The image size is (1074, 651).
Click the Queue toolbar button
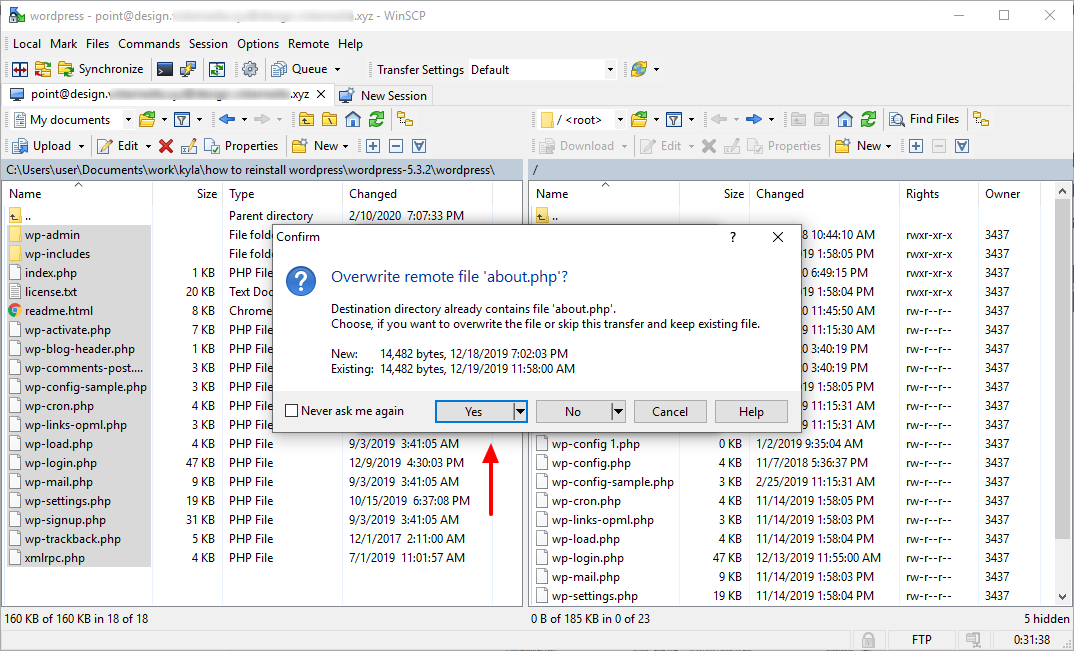click(299, 69)
